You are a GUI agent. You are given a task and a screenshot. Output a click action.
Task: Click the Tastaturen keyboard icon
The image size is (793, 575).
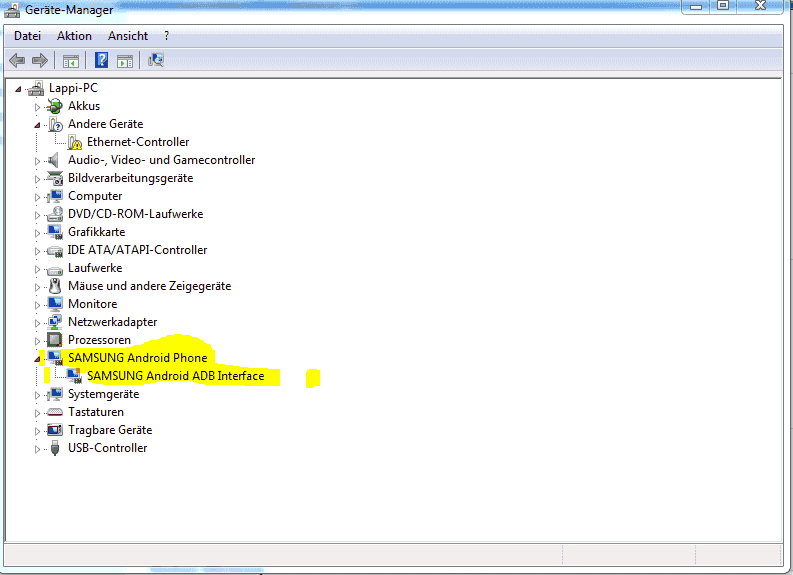coord(55,412)
